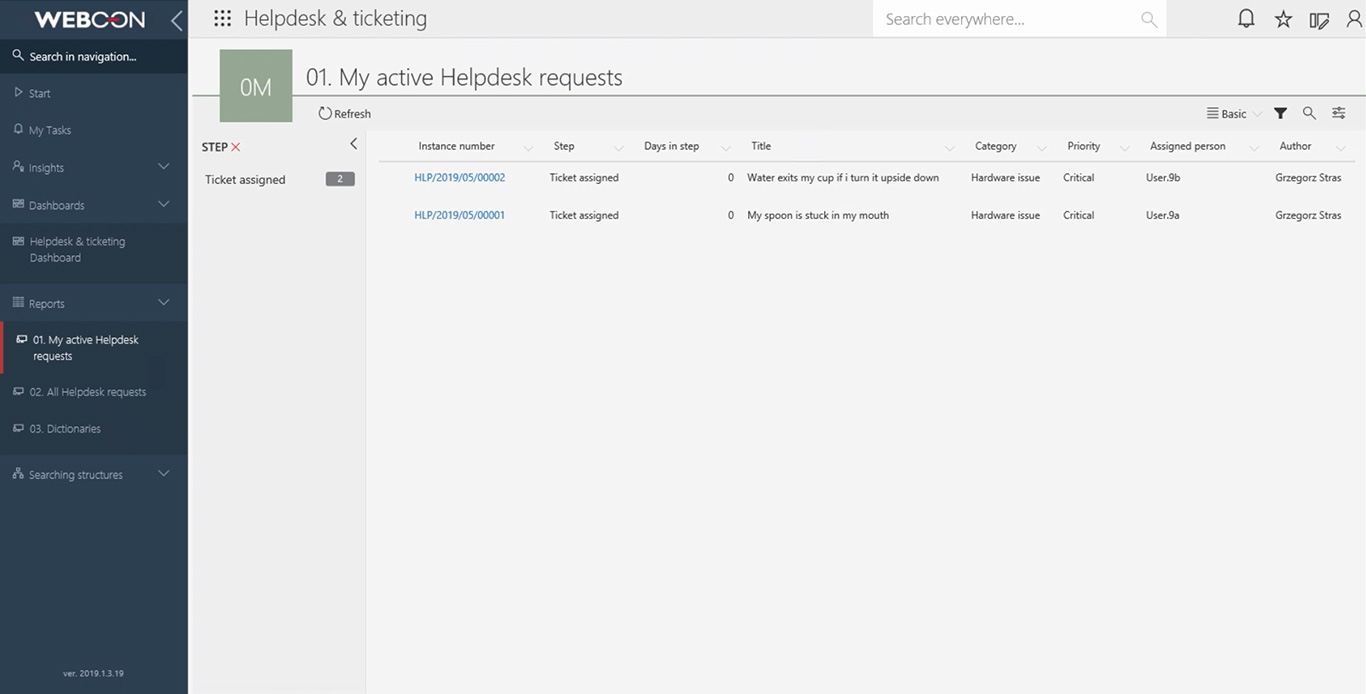The image size is (1366, 694).
Task: Refresh the report list
Action: pyautogui.click(x=345, y=114)
